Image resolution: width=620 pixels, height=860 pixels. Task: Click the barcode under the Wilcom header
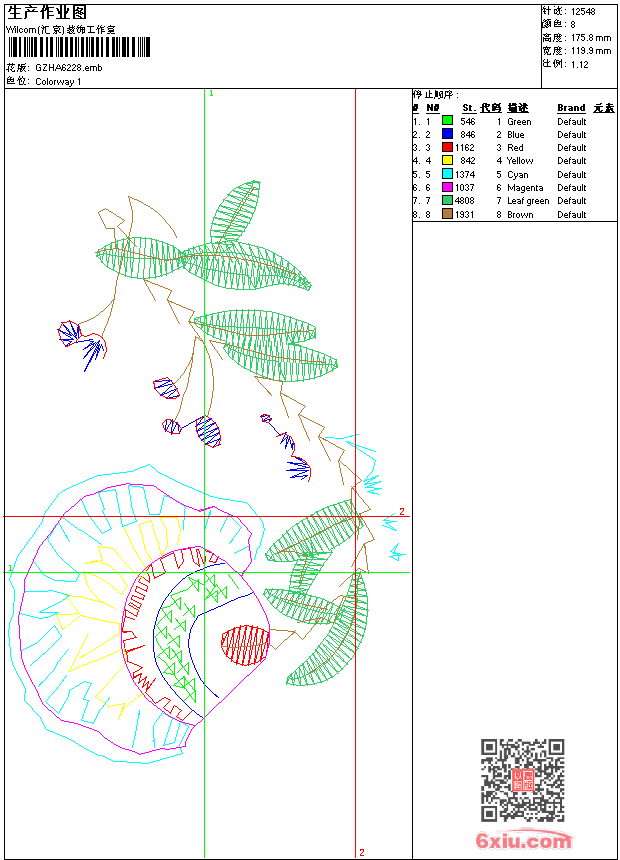(78, 47)
